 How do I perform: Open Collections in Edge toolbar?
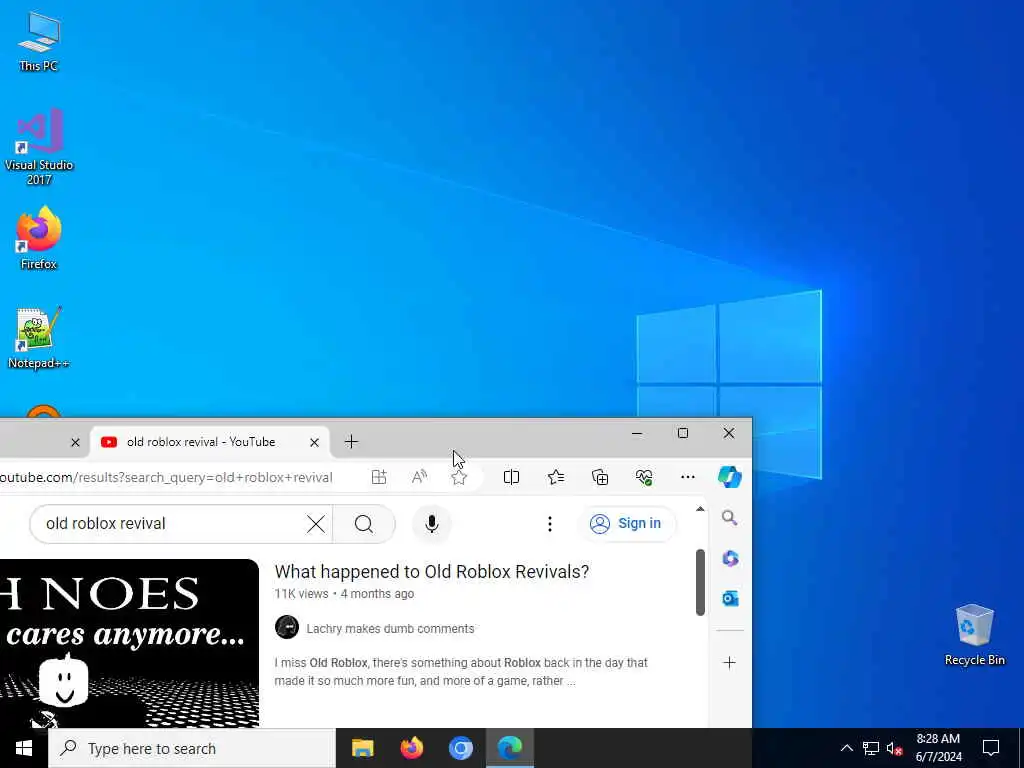[600, 477]
